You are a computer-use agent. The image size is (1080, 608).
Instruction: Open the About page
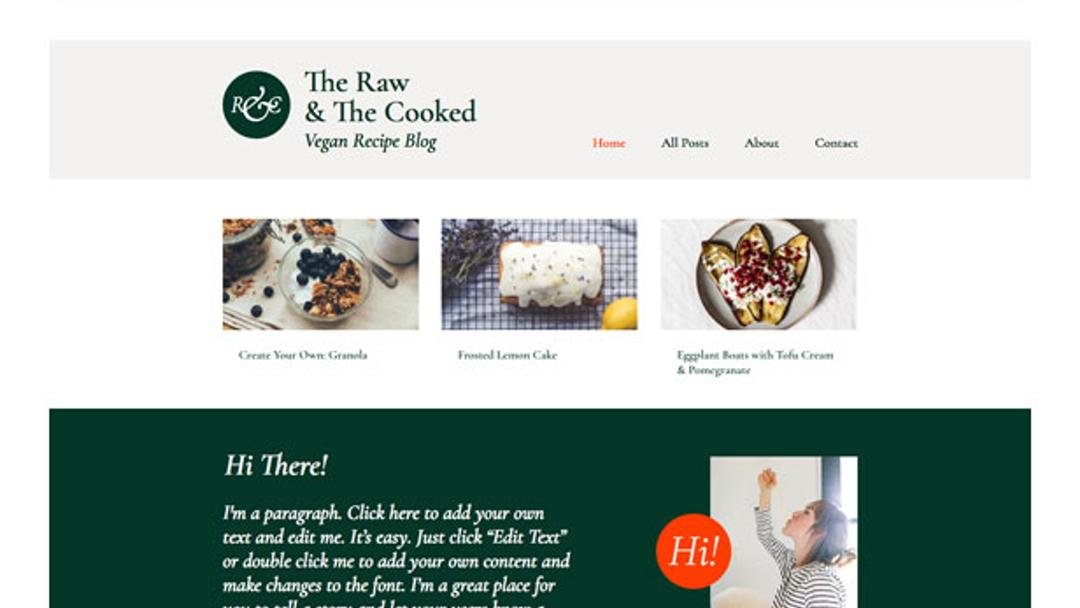click(x=761, y=143)
